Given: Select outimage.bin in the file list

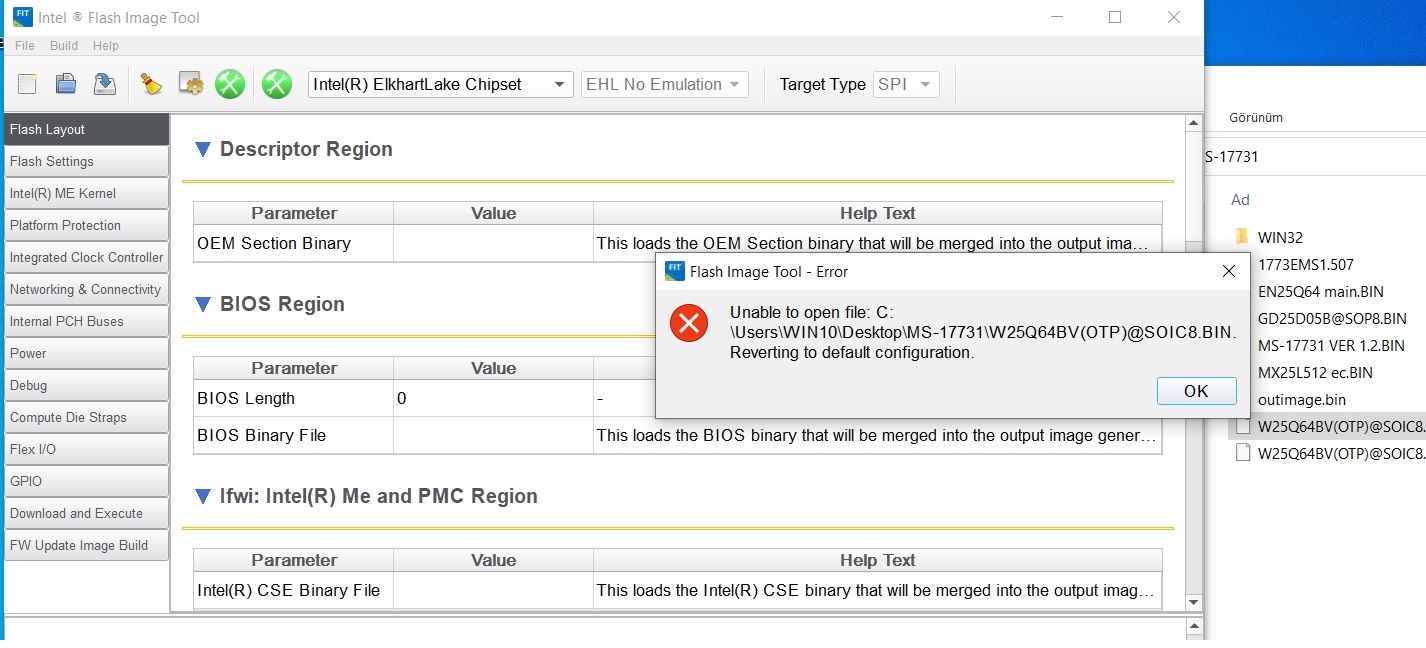Looking at the screenshot, I should coord(1301,399).
